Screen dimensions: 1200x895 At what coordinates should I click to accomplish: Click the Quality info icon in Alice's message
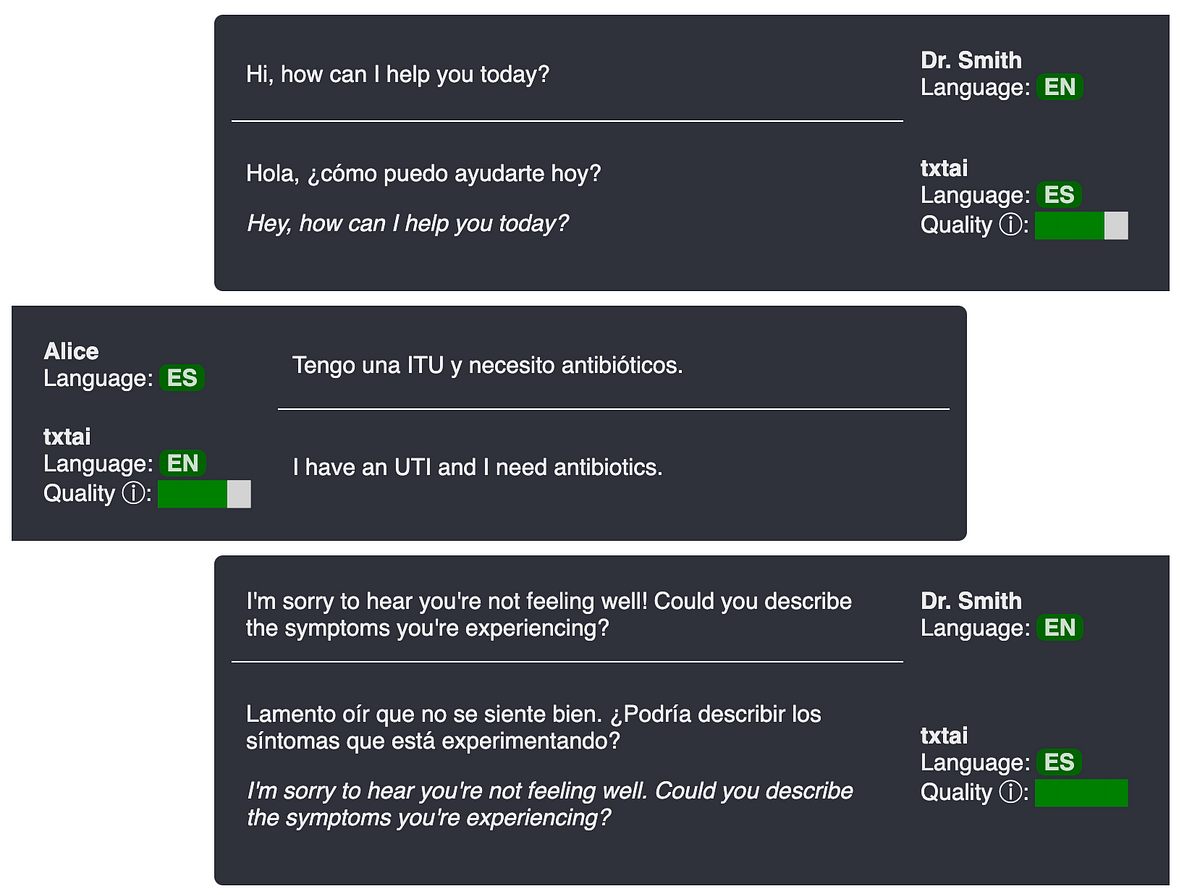tap(135, 494)
